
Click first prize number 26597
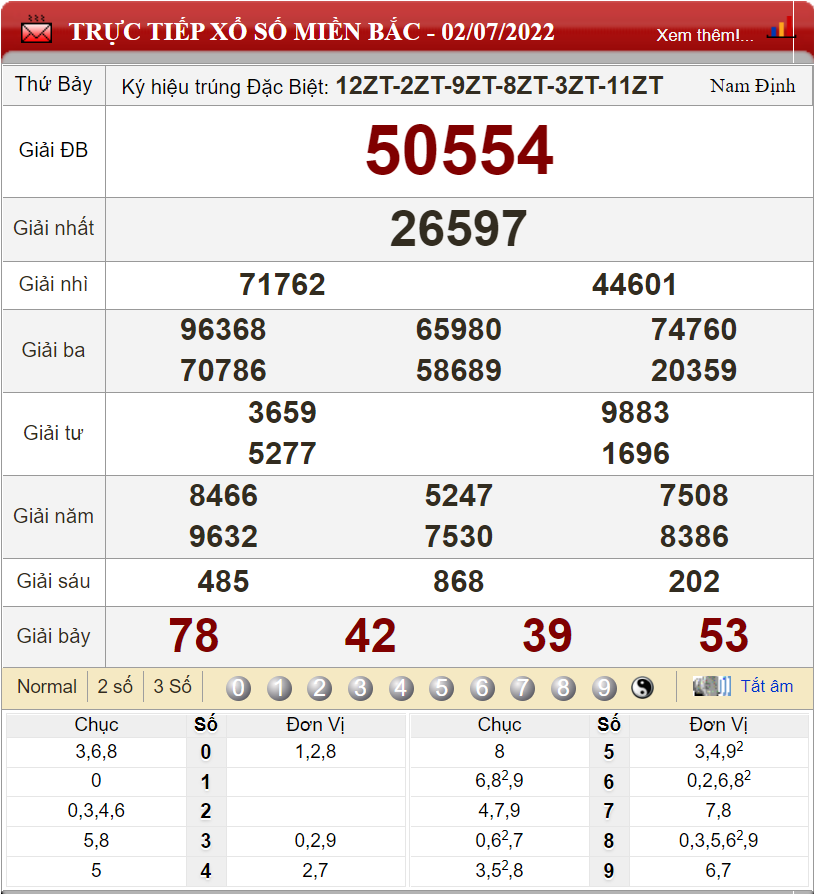[x=458, y=229]
